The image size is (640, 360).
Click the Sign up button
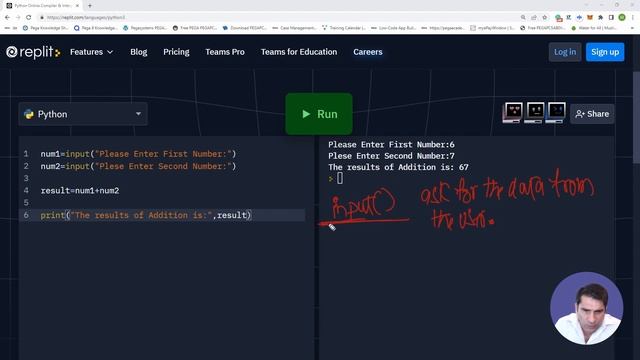click(605, 52)
